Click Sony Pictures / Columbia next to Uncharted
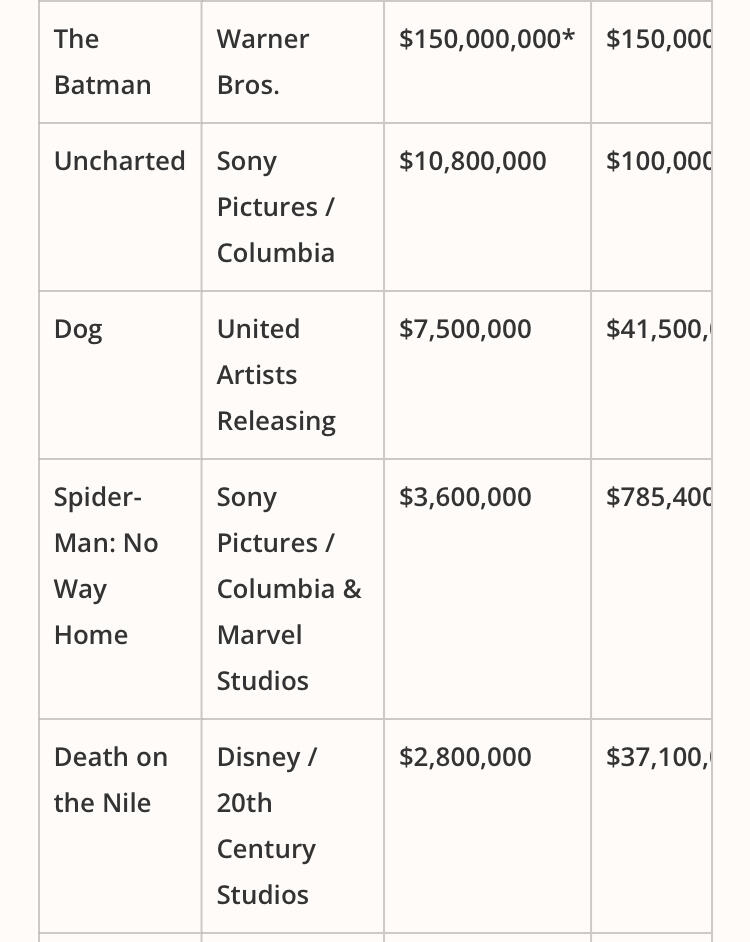 [x=276, y=207]
